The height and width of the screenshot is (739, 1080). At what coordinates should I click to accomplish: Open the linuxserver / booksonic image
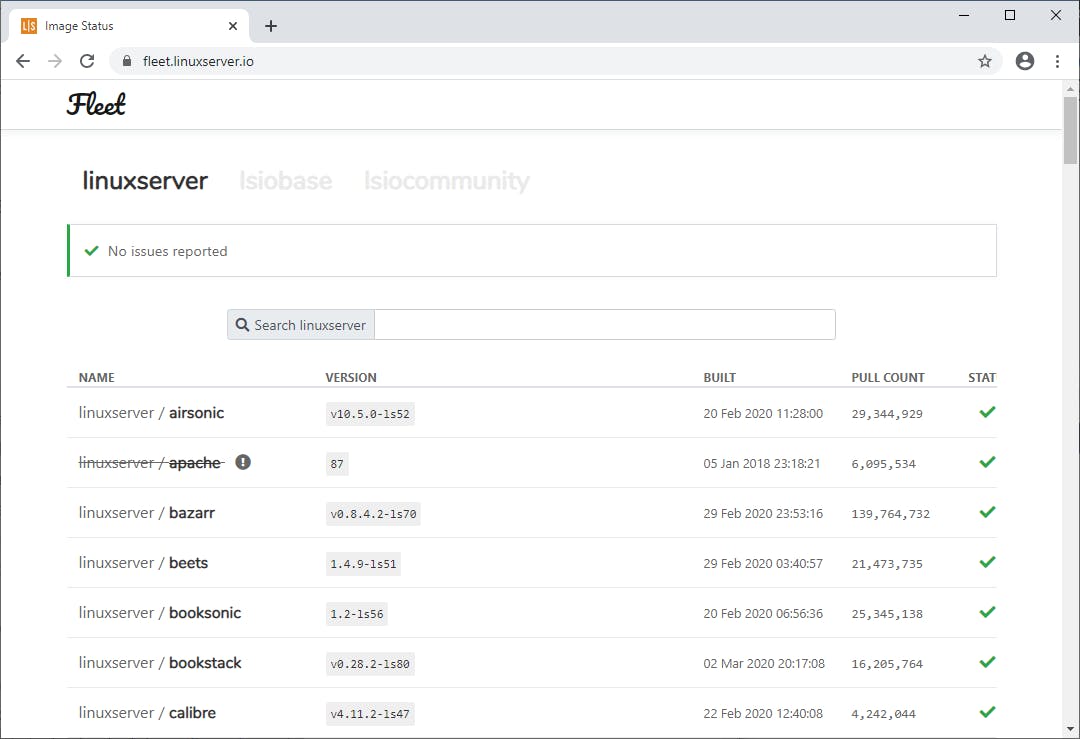160,612
